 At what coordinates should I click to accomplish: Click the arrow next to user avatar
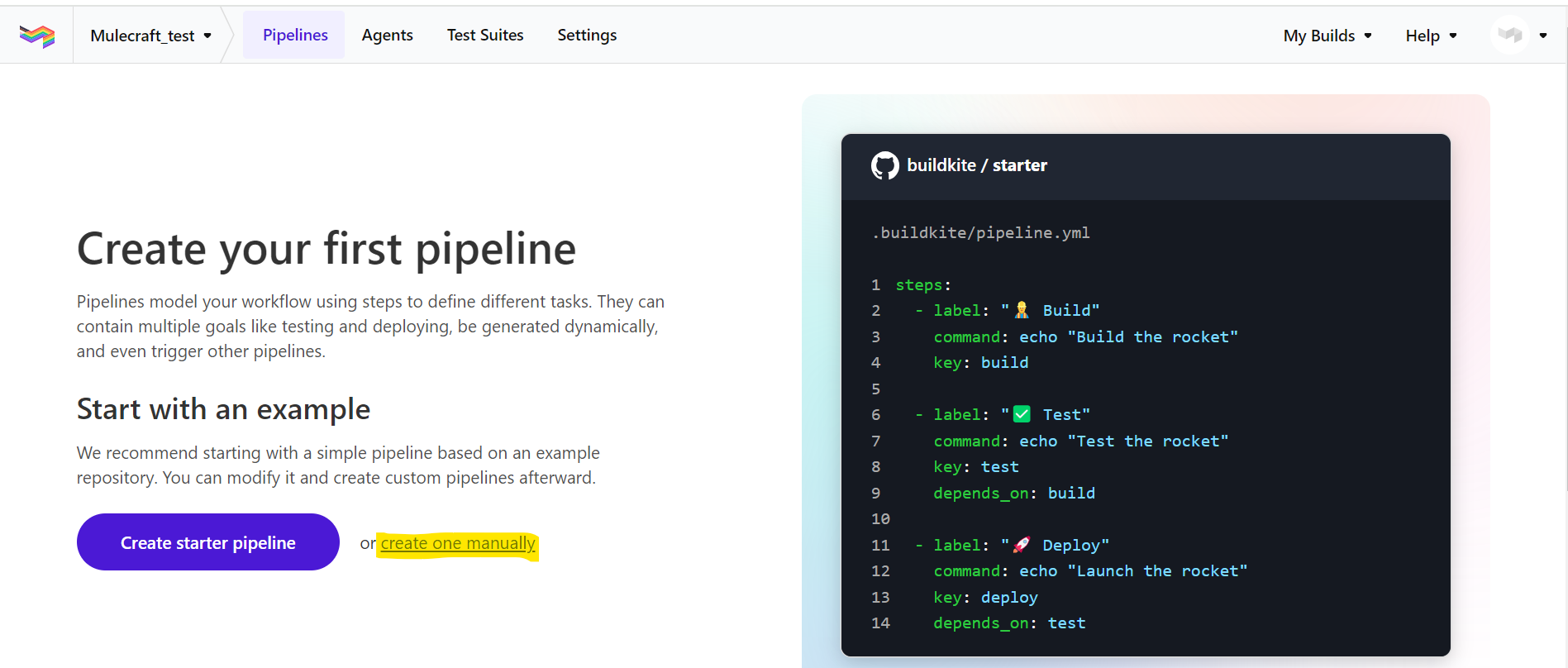pos(1542,36)
